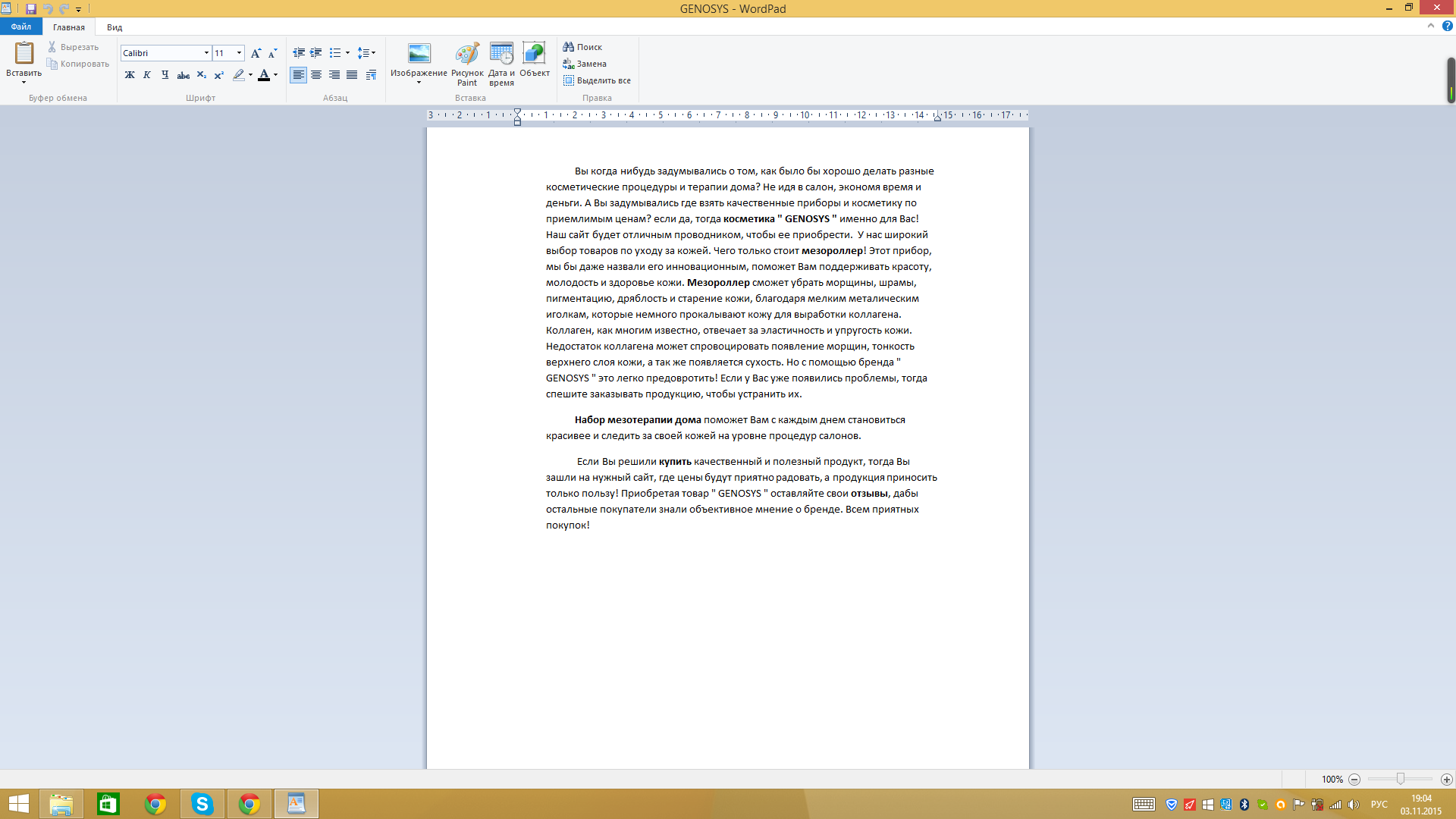
Task: Increase paragraph indent
Action: [316, 53]
